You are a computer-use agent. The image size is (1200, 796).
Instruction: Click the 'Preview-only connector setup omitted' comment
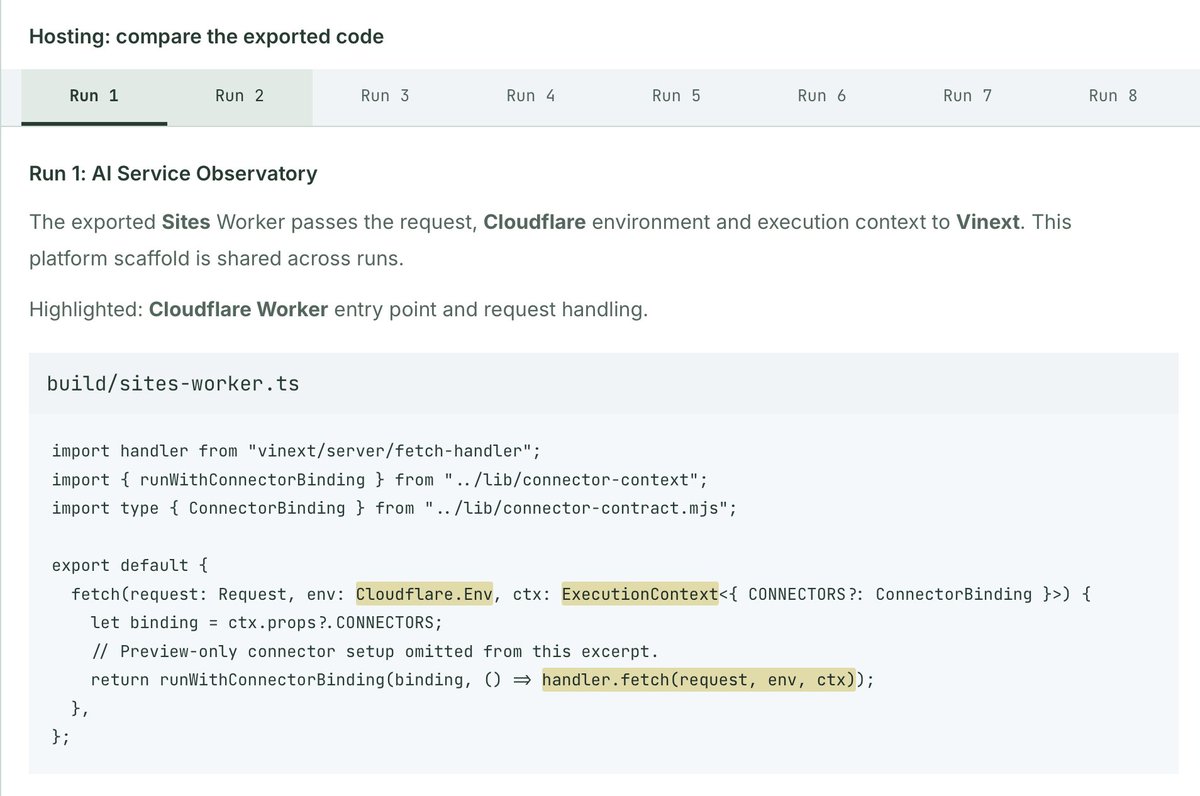click(x=375, y=651)
